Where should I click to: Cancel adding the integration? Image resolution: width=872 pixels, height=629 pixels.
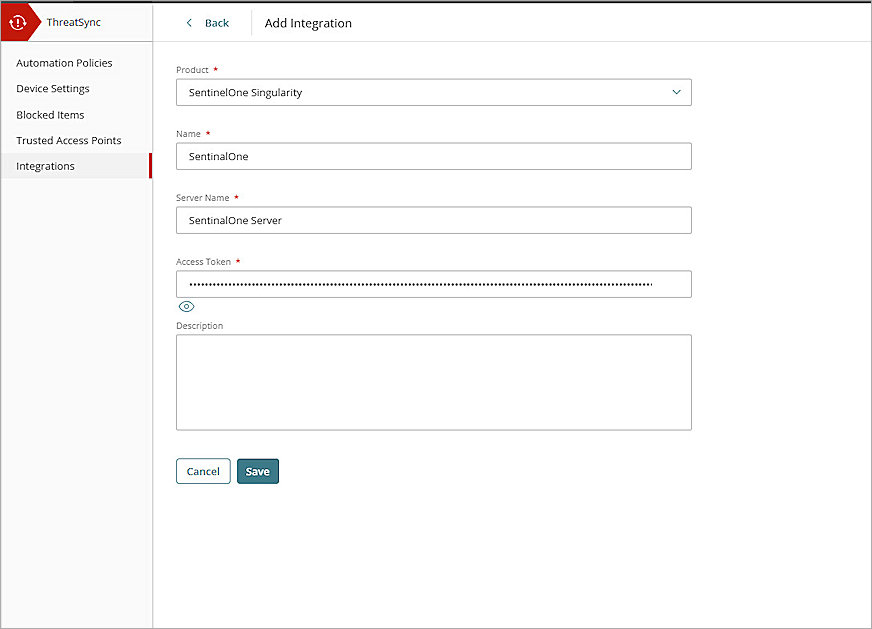[x=203, y=471]
